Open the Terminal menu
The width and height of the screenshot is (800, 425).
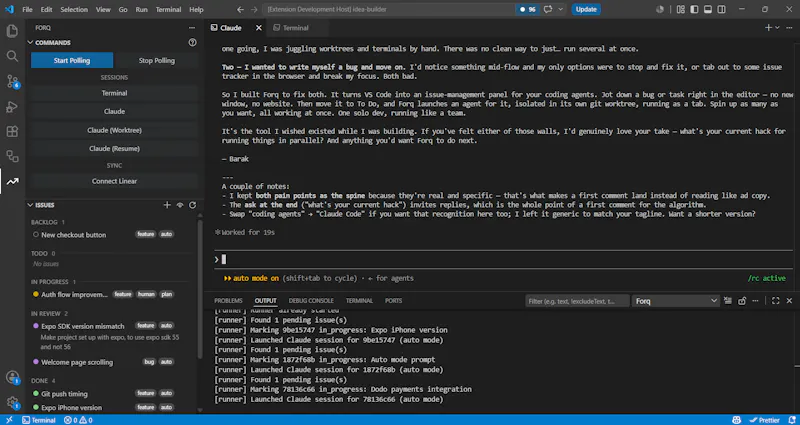(x=168, y=9)
